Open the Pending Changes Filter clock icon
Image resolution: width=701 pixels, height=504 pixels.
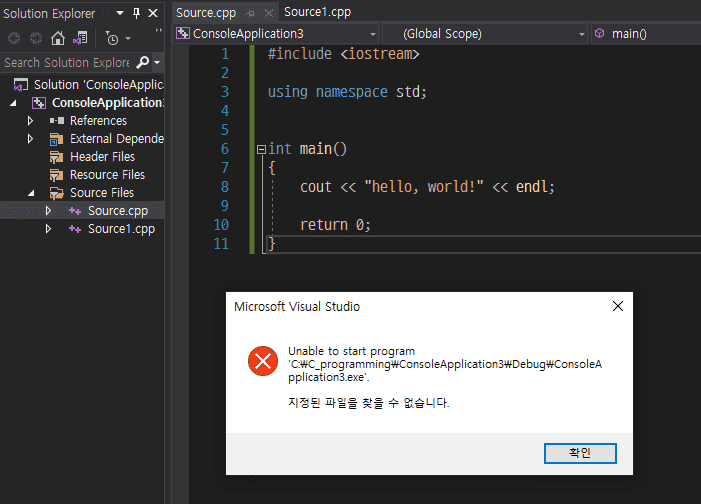(x=111, y=38)
